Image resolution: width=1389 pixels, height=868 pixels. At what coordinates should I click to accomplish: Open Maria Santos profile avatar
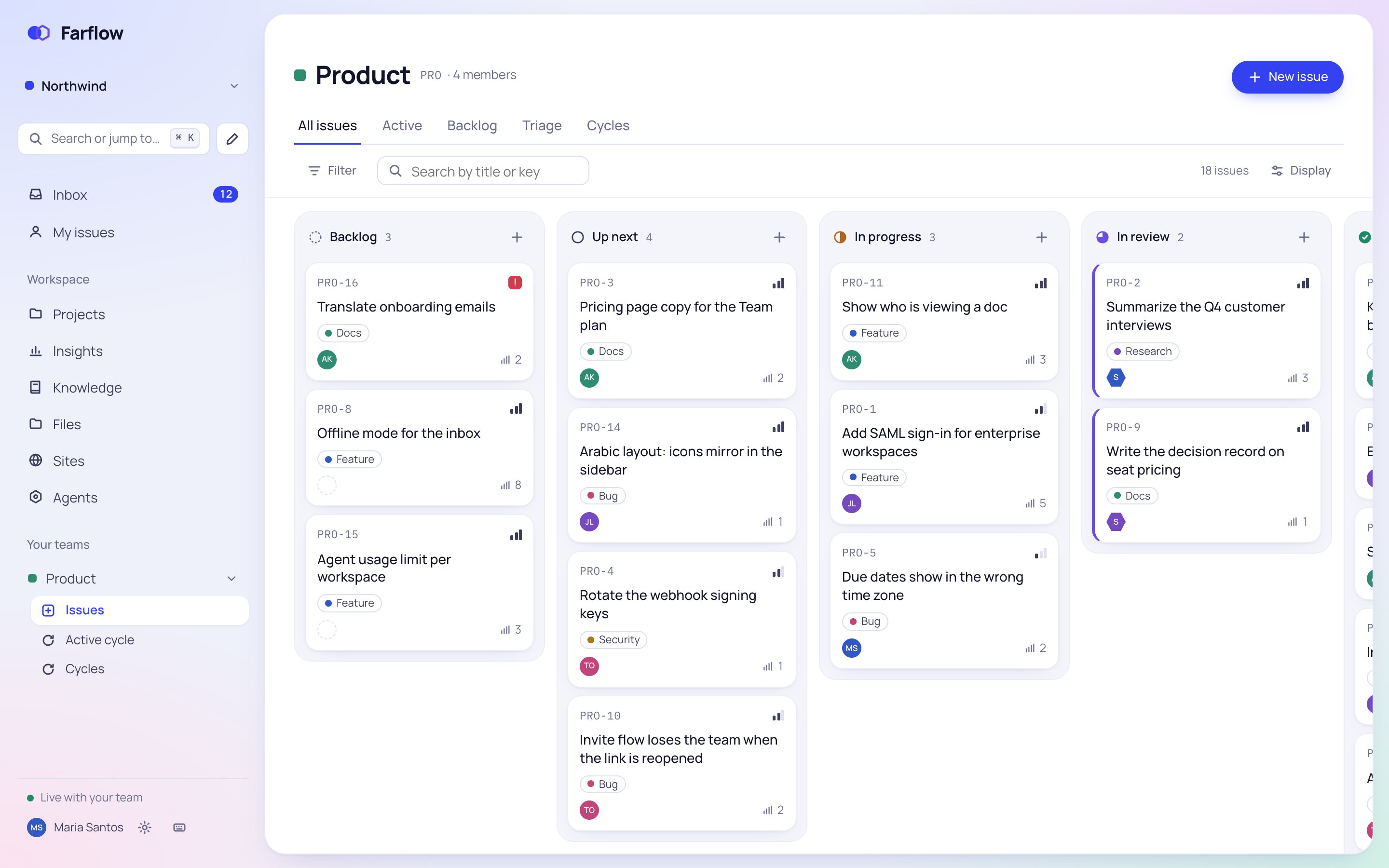(x=37, y=827)
